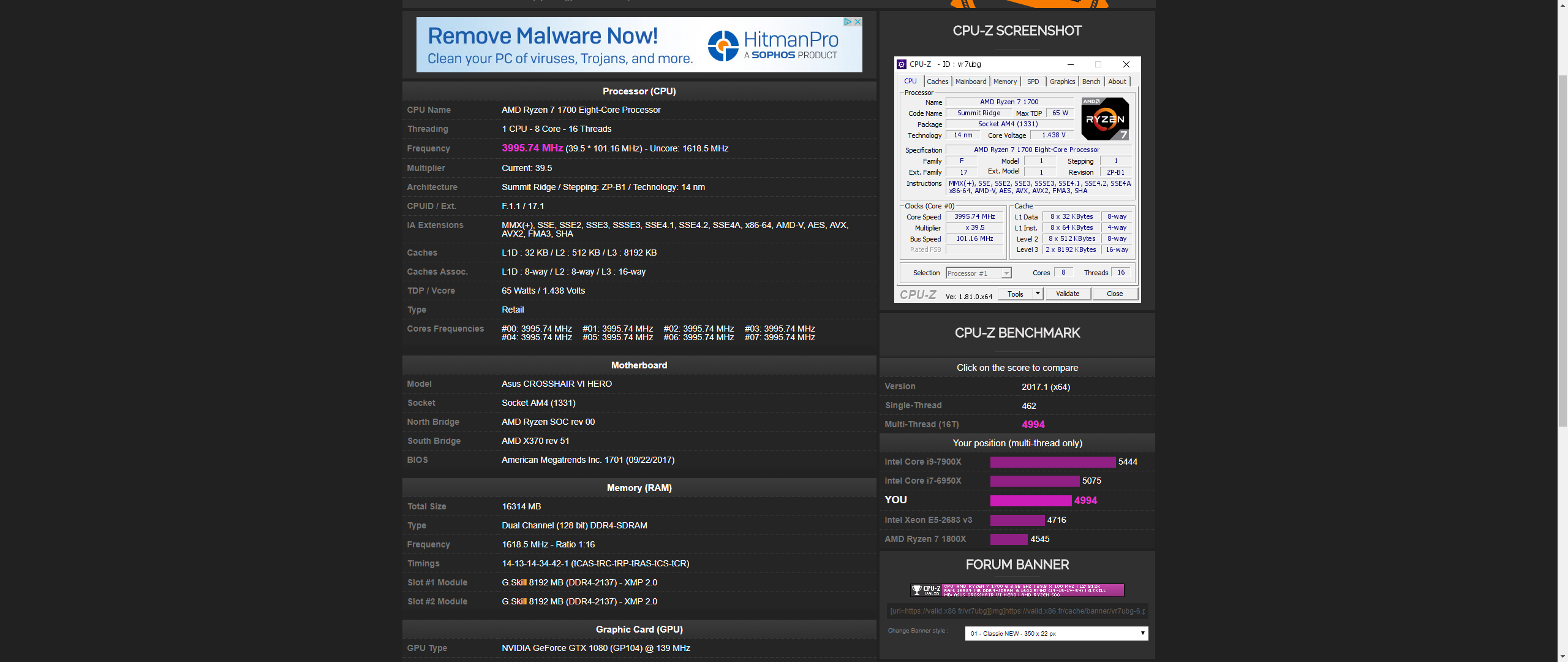Click the Single-Thread score 462

[x=1028, y=406]
